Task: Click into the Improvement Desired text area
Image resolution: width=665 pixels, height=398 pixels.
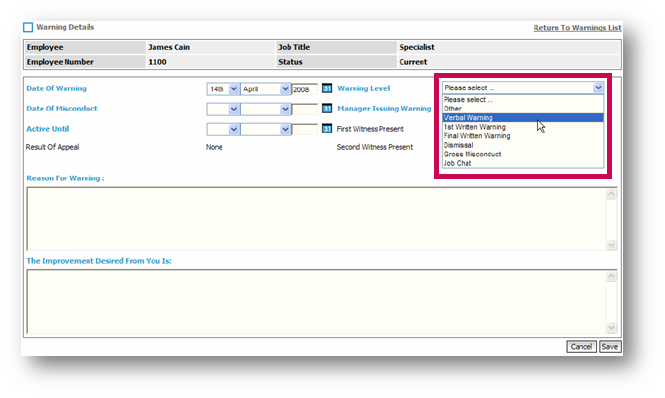Action: pos(316,301)
